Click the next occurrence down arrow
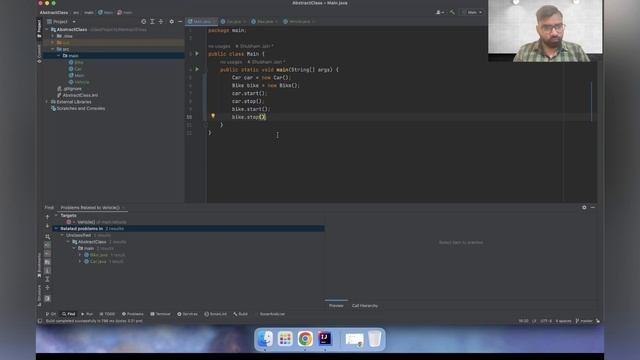 pyautogui.click(x=47, y=226)
